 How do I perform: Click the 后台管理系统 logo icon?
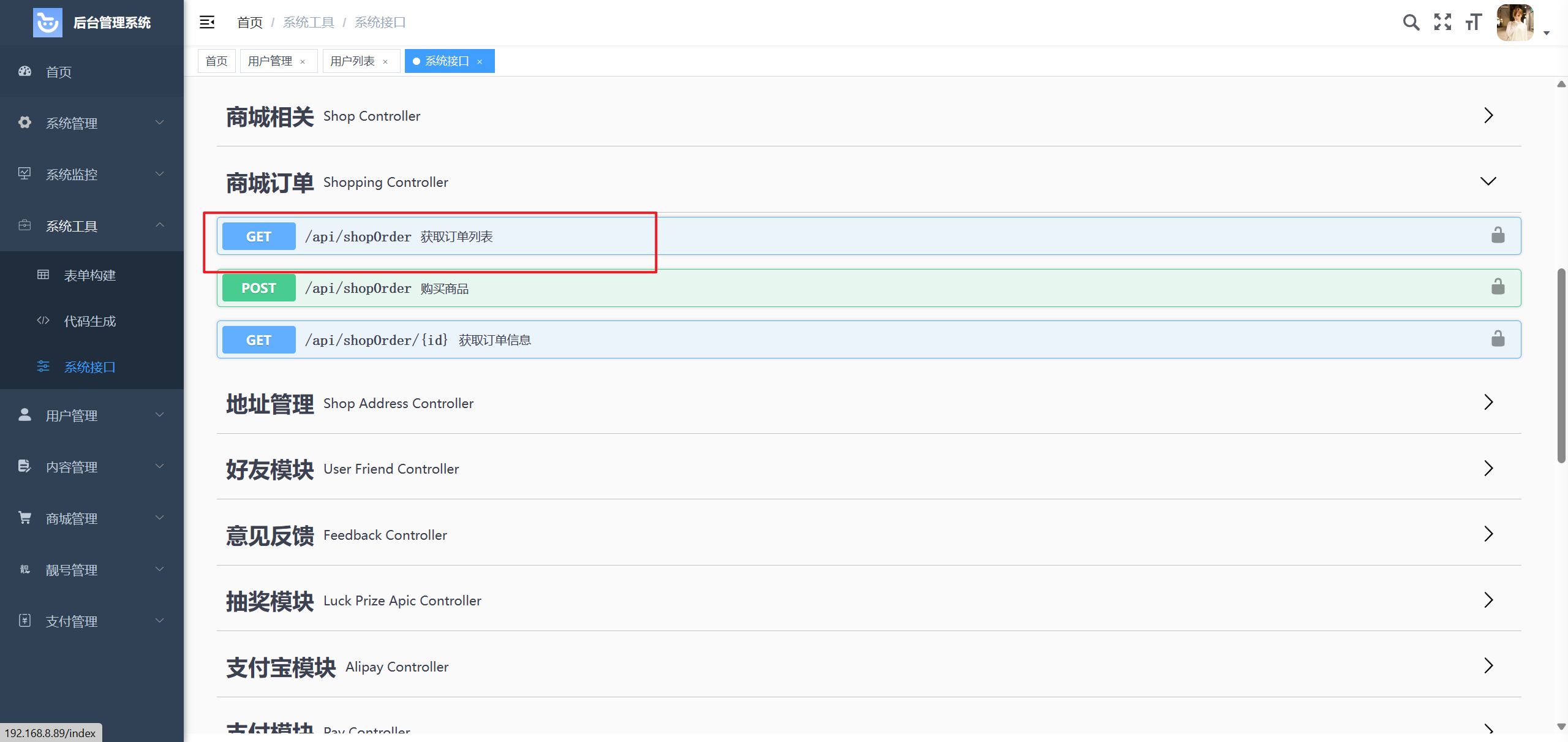tap(47, 23)
